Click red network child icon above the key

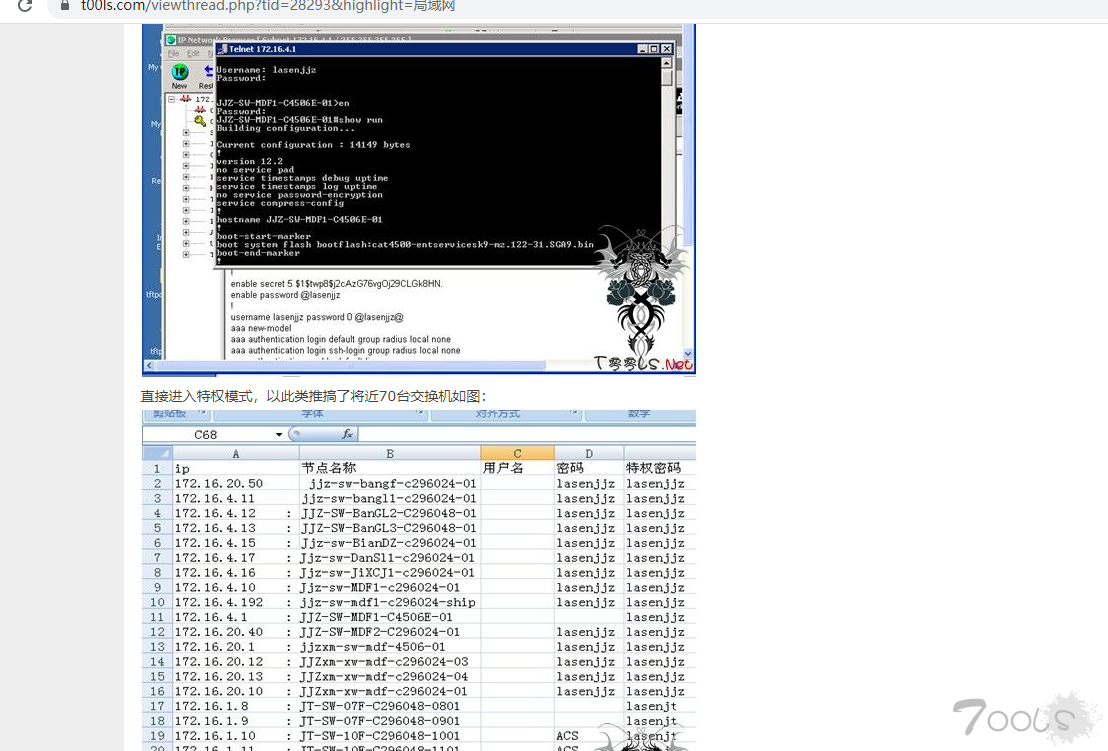[200, 110]
